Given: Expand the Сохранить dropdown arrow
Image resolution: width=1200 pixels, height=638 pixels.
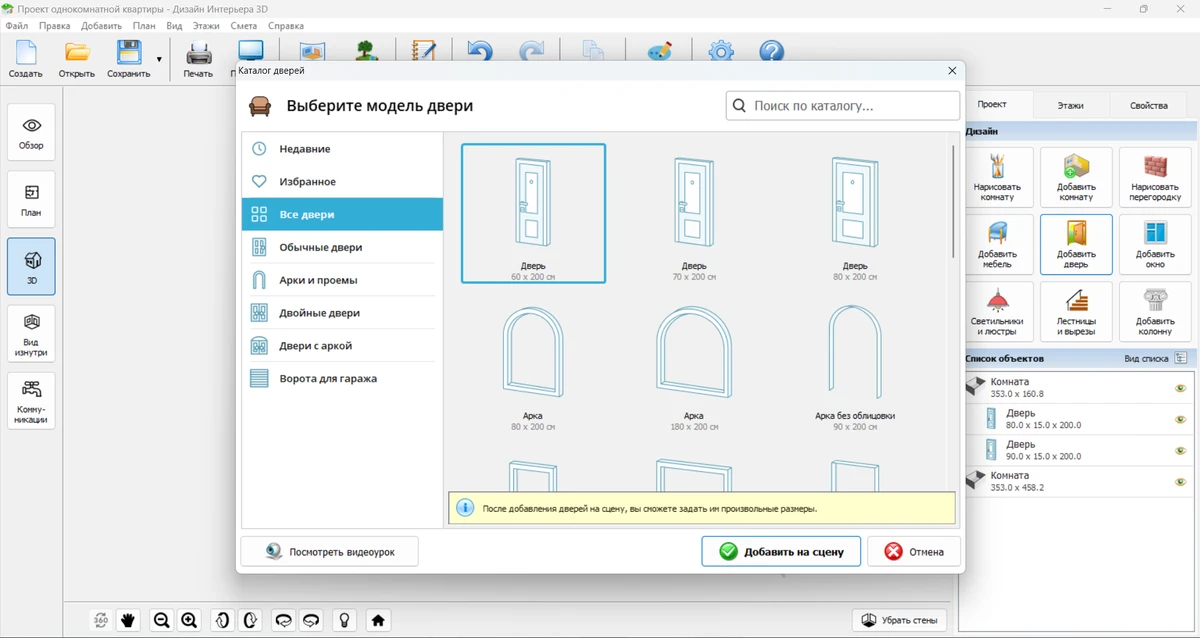Looking at the screenshot, I should (159, 59).
